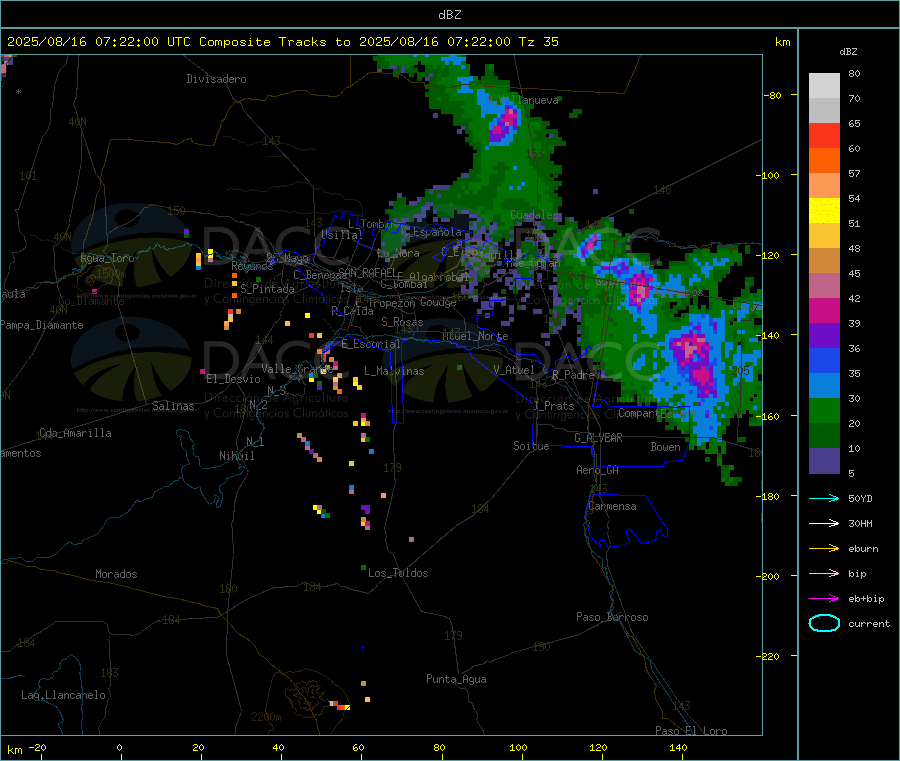Image resolution: width=900 pixels, height=761 pixels.
Task: Click the 'El_Desvio' map label
Action: [x=233, y=379]
